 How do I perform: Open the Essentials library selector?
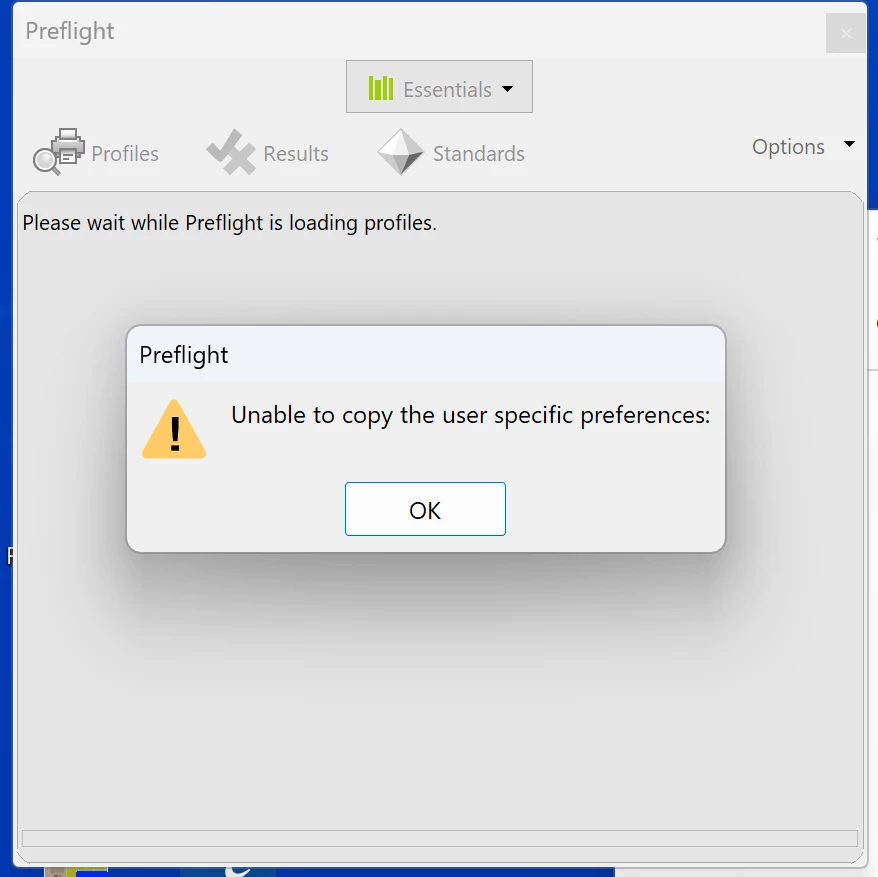439,87
